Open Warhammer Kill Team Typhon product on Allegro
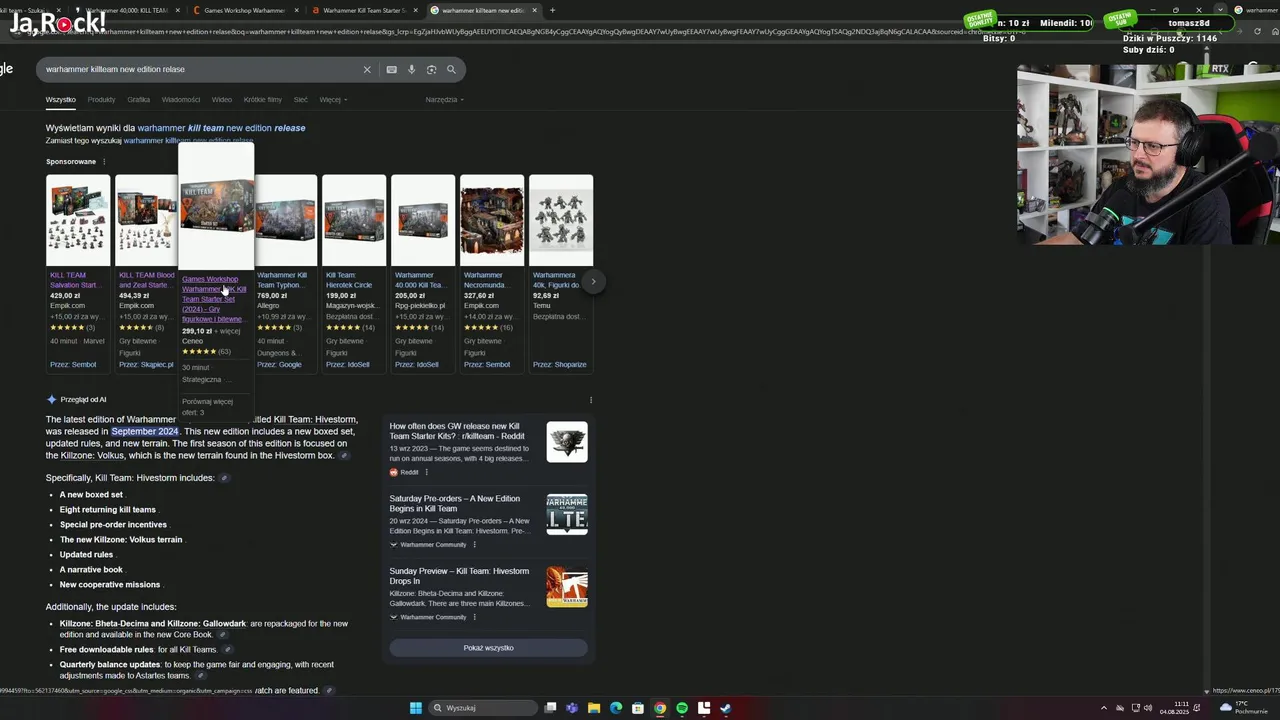 (x=282, y=280)
